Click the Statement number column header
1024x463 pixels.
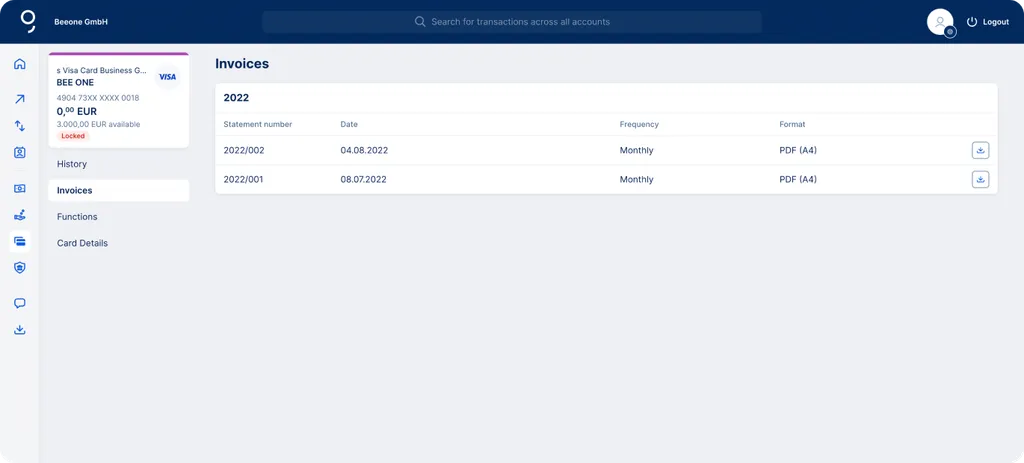click(x=257, y=124)
